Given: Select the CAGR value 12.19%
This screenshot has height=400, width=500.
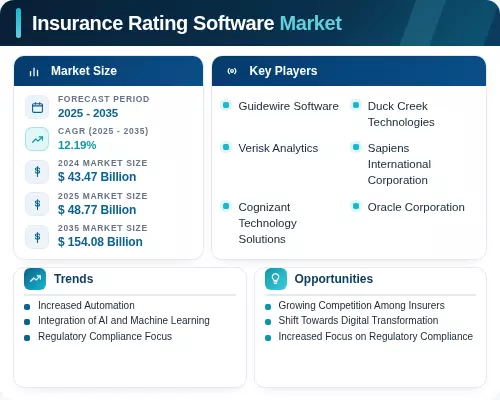Looking at the screenshot, I should [77, 145].
